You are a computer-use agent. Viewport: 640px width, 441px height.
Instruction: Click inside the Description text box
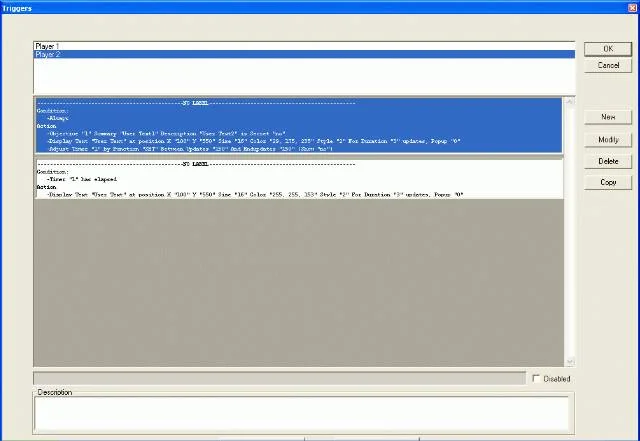(x=302, y=413)
